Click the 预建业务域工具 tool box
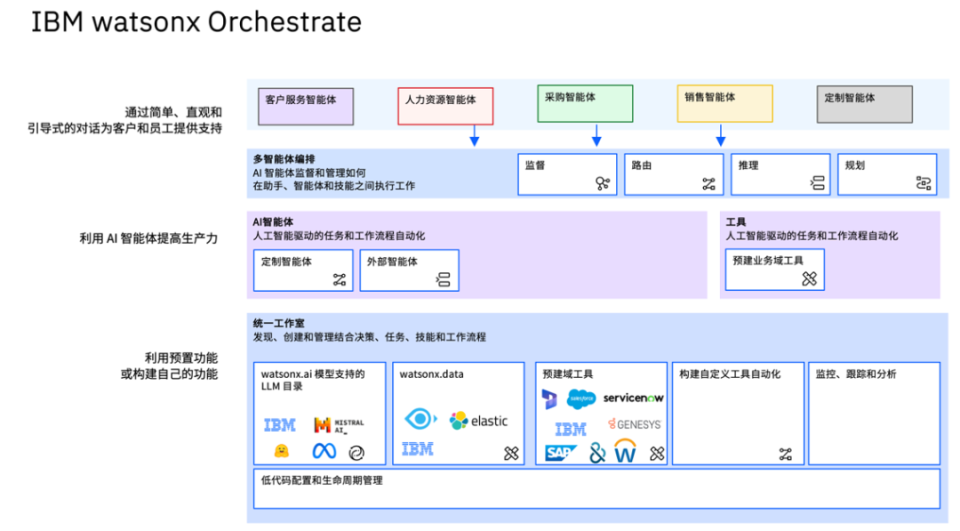 (774, 269)
